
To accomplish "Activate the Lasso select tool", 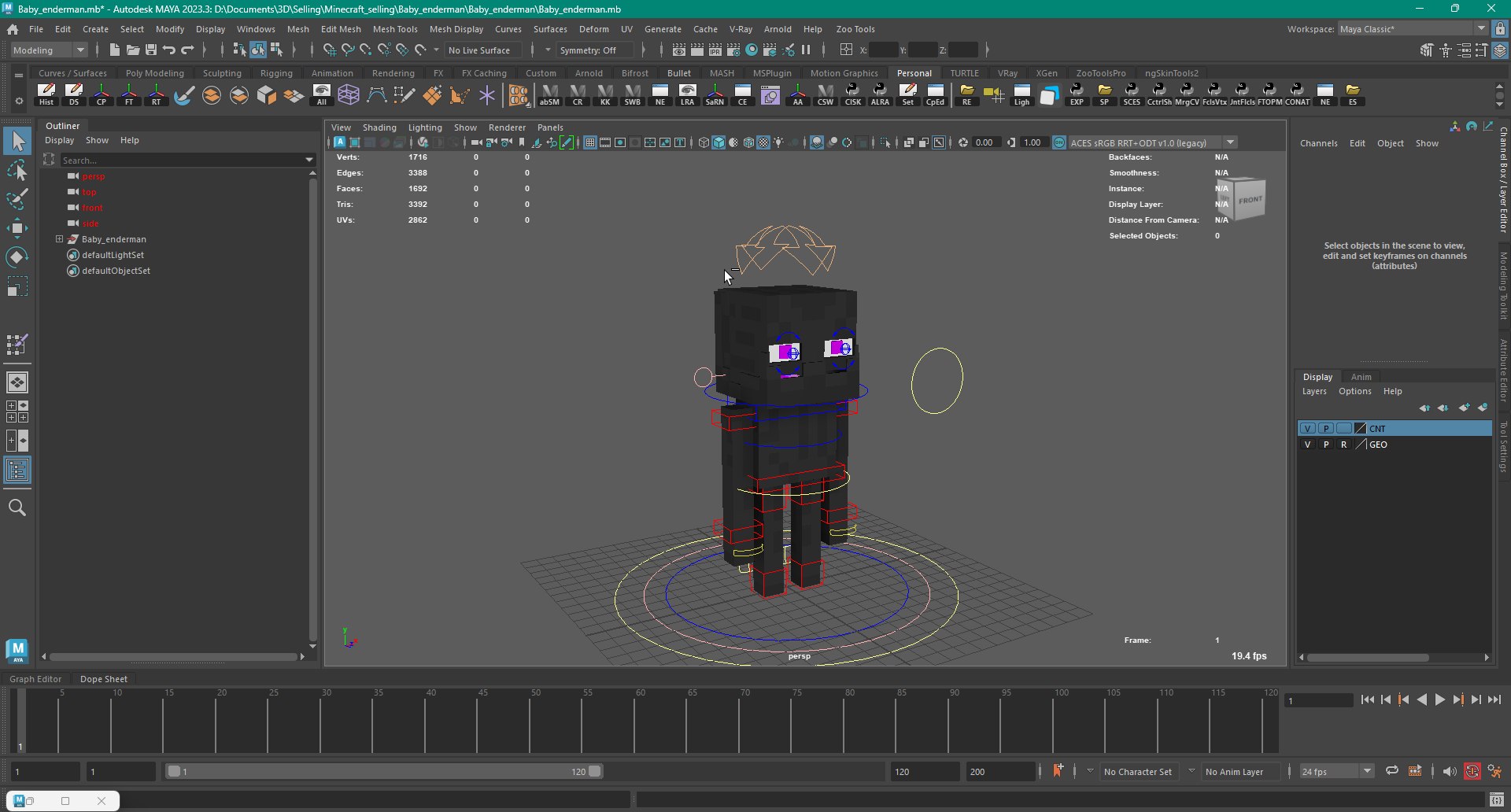I will (x=17, y=171).
